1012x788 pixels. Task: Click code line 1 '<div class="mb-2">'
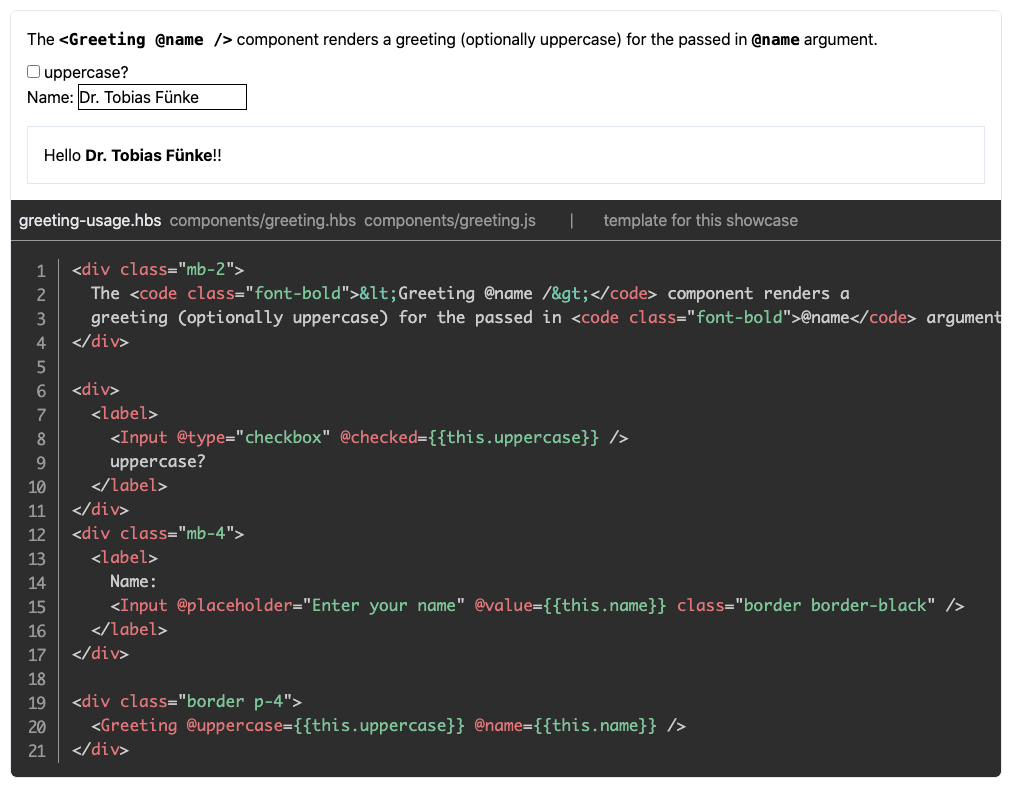(x=158, y=270)
